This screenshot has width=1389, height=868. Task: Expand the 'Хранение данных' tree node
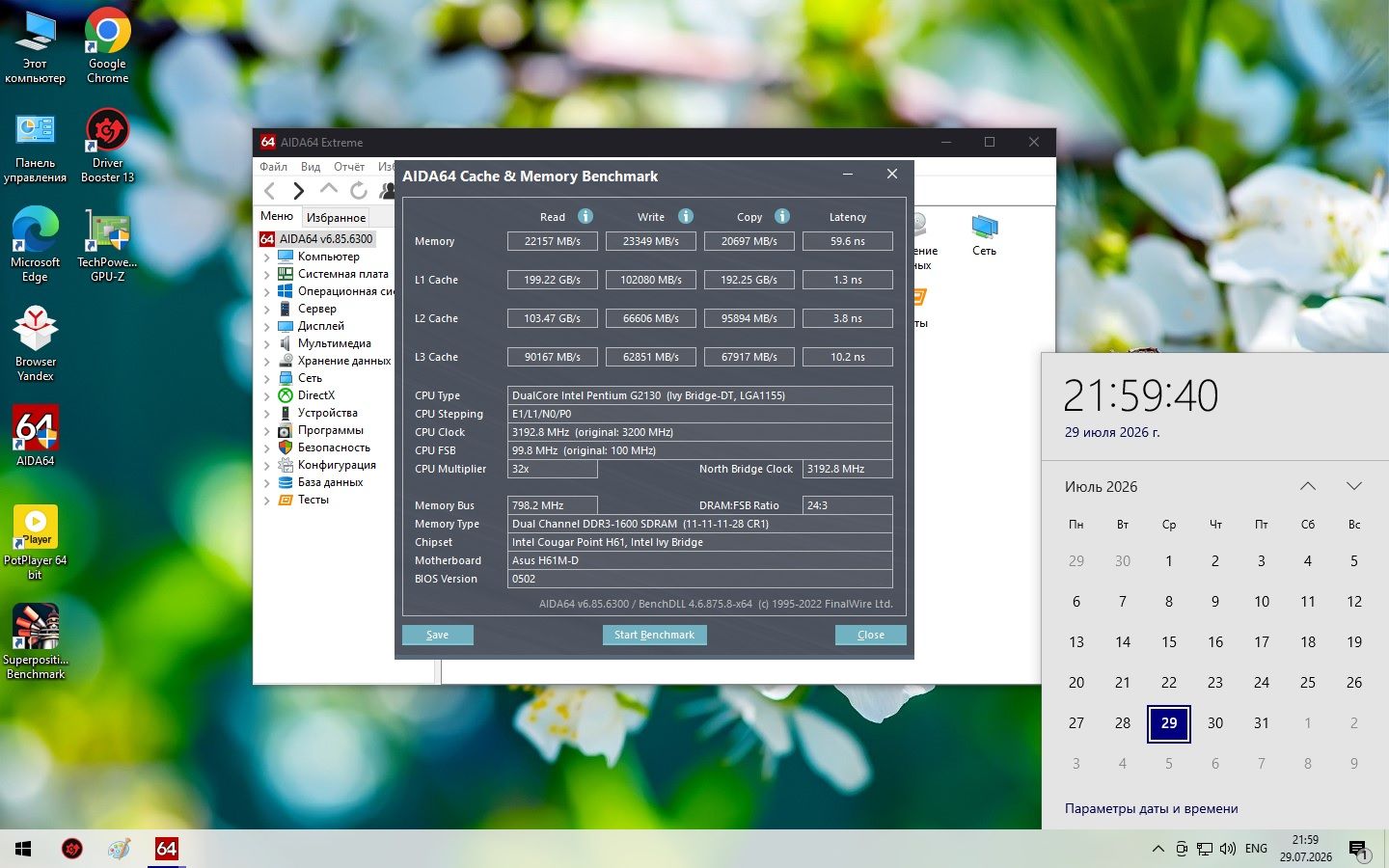tap(267, 361)
